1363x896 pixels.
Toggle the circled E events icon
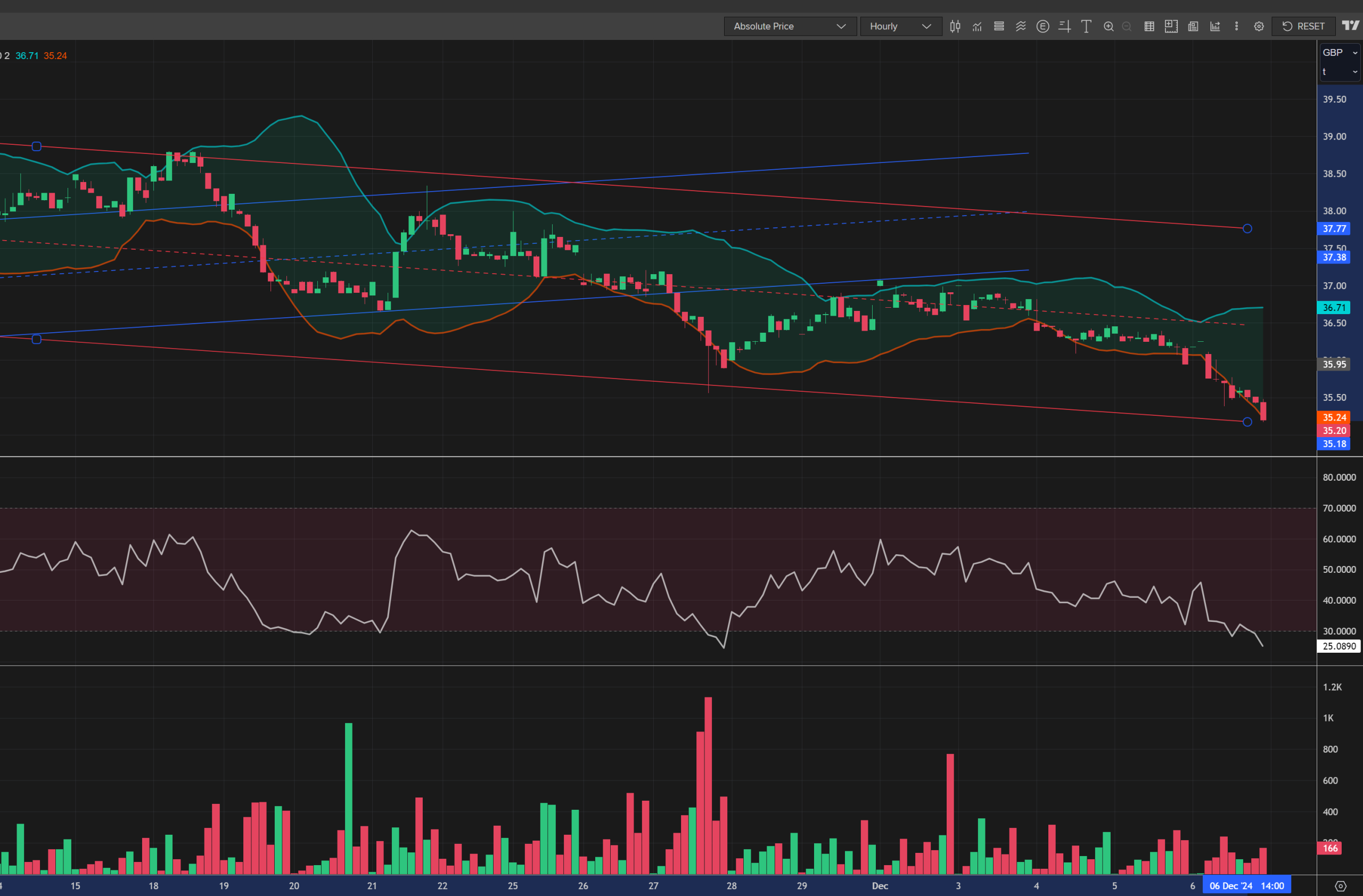1043,26
